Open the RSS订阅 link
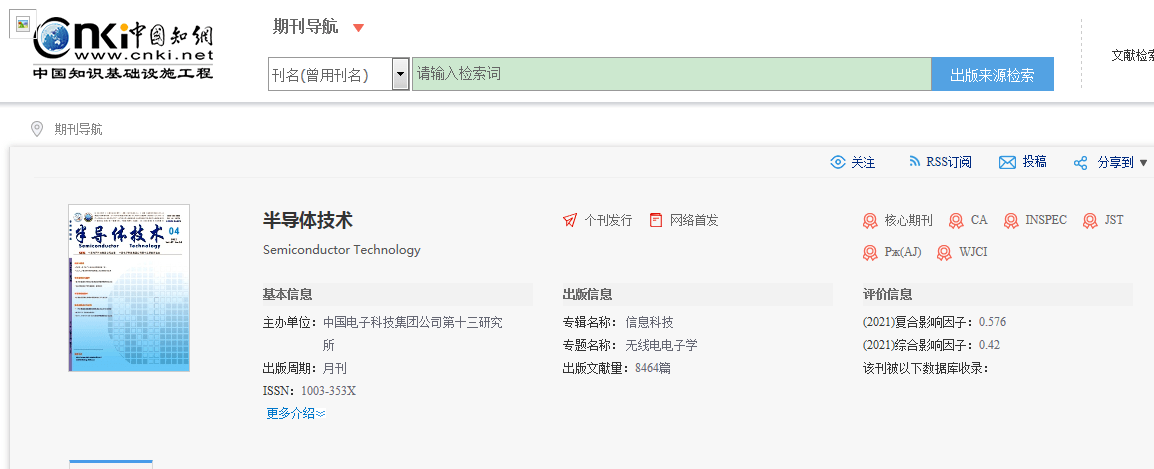Screen dimensions: 1154x469 point(949,162)
